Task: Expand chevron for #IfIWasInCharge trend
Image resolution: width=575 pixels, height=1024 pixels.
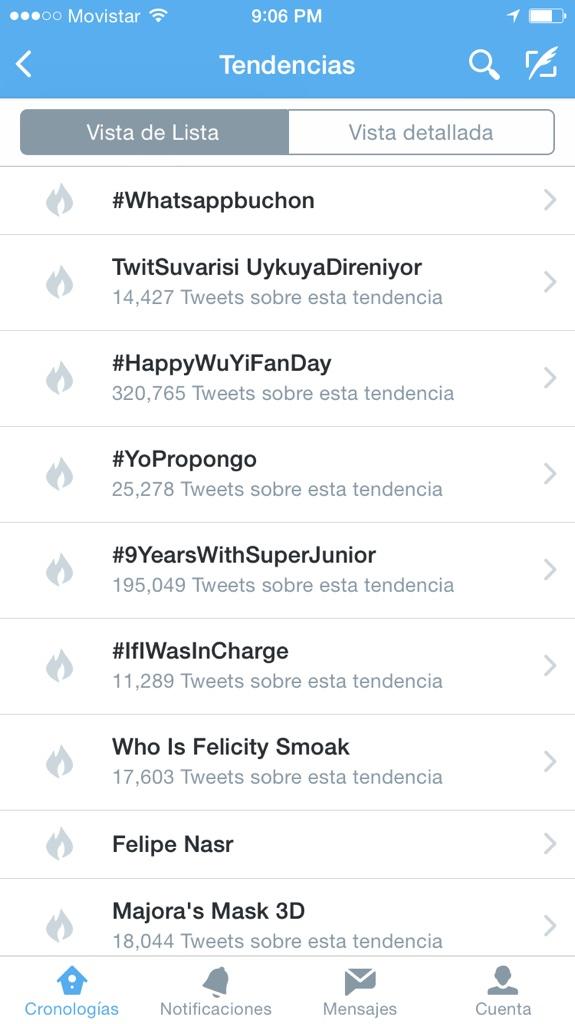Action: point(550,665)
